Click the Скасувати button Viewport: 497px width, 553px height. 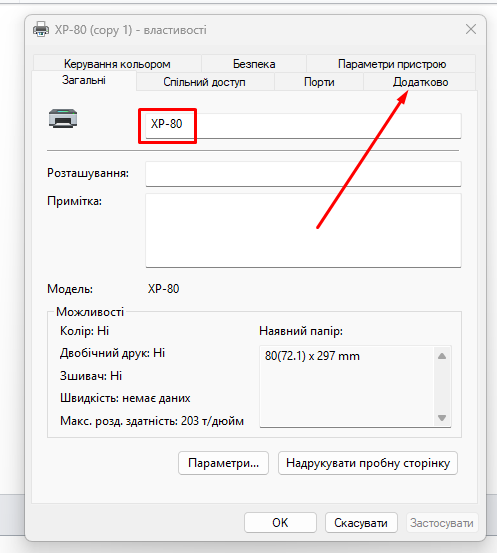[361, 522]
